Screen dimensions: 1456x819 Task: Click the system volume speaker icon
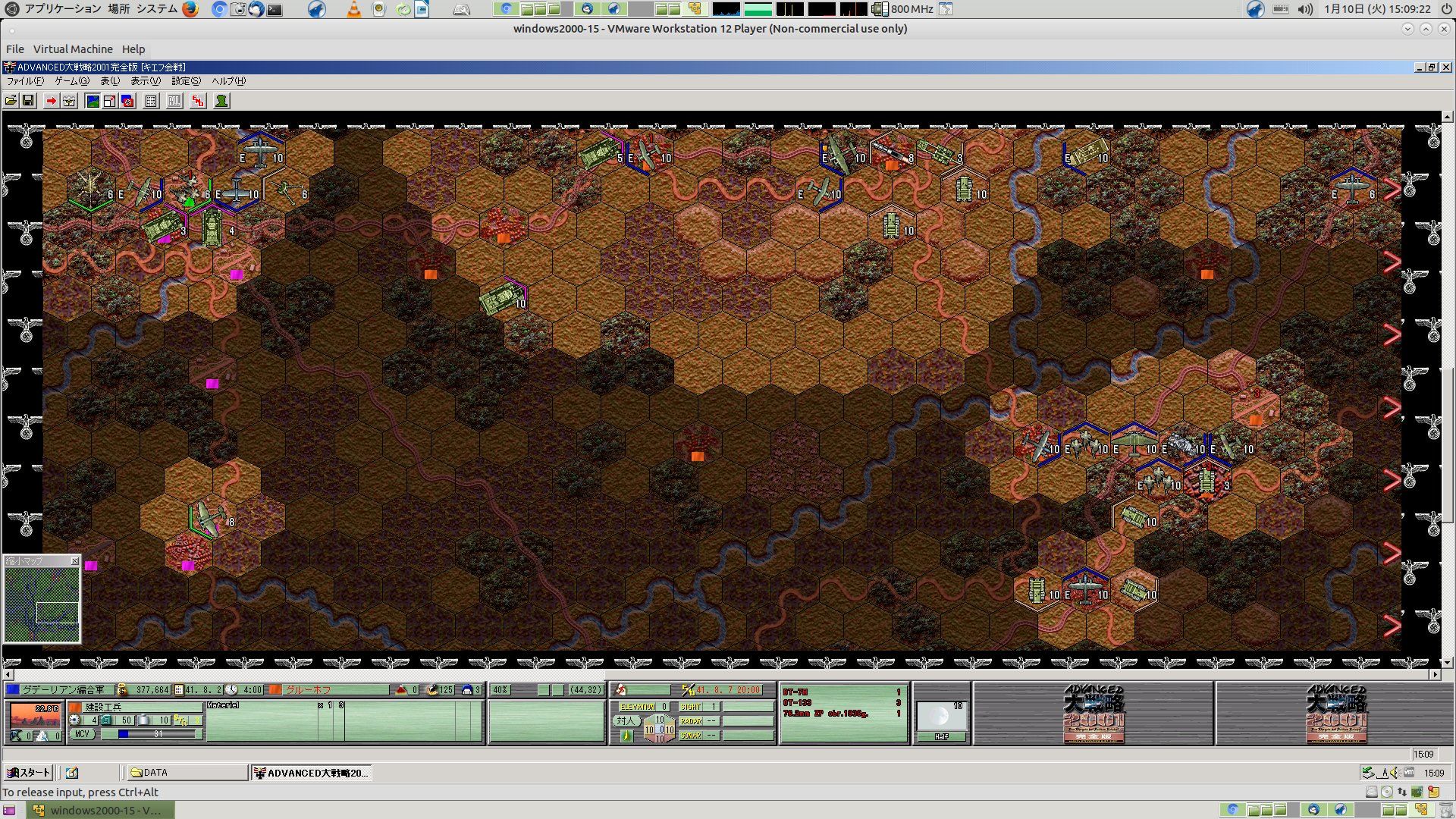[x=1305, y=9]
